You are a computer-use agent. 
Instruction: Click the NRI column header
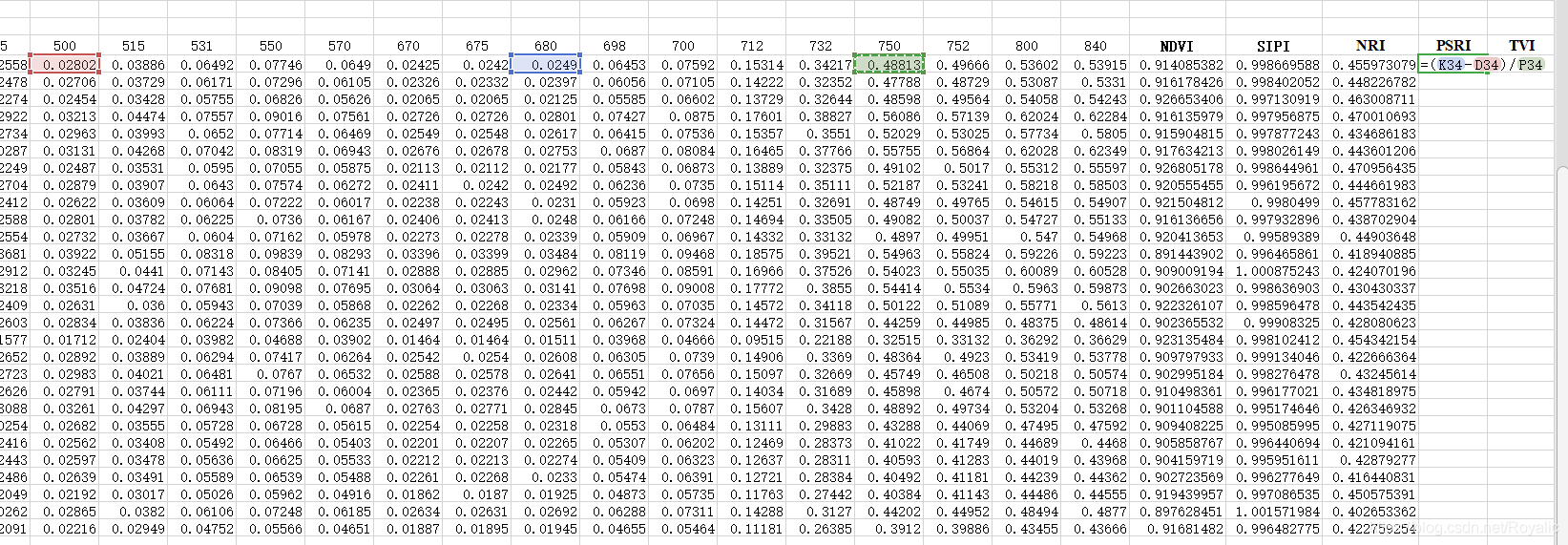pyautogui.click(x=1370, y=46)
